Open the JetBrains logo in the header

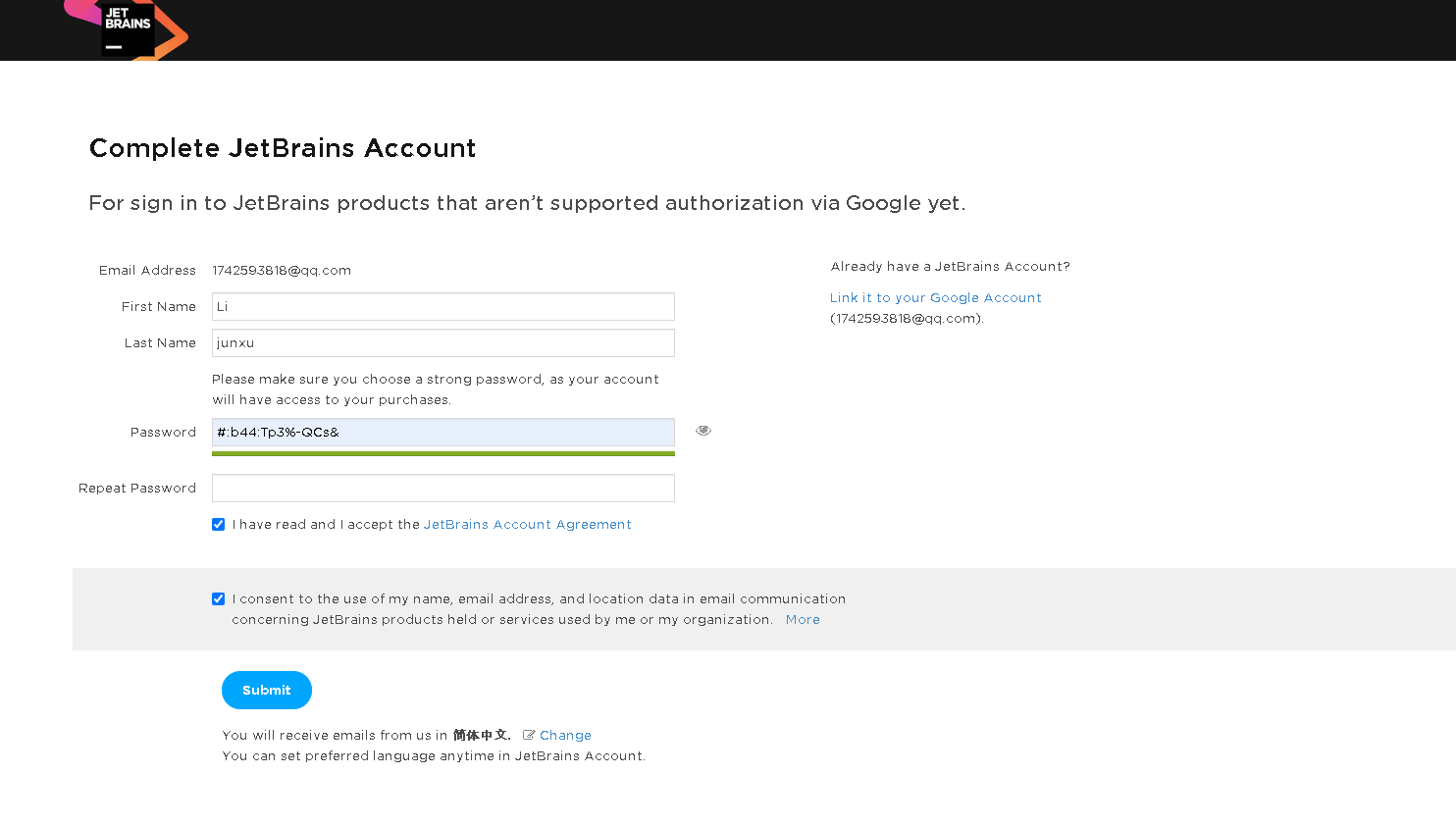click(x=127, y=29)
